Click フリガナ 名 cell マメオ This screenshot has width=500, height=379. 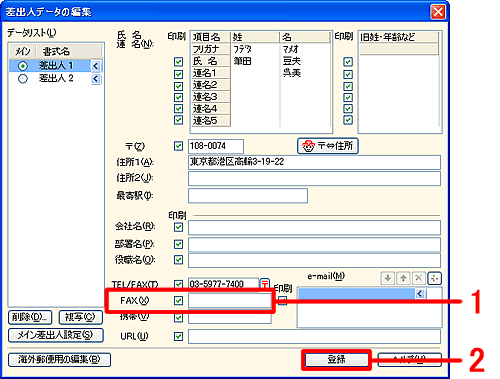click(x=305, y=49)
